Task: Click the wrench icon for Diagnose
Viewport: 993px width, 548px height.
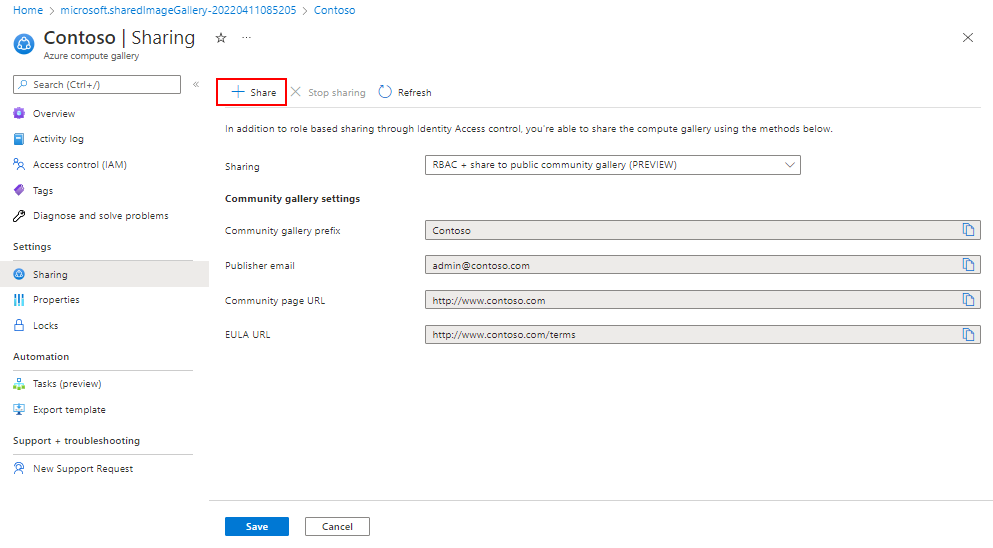Action: tap(19, 216)
